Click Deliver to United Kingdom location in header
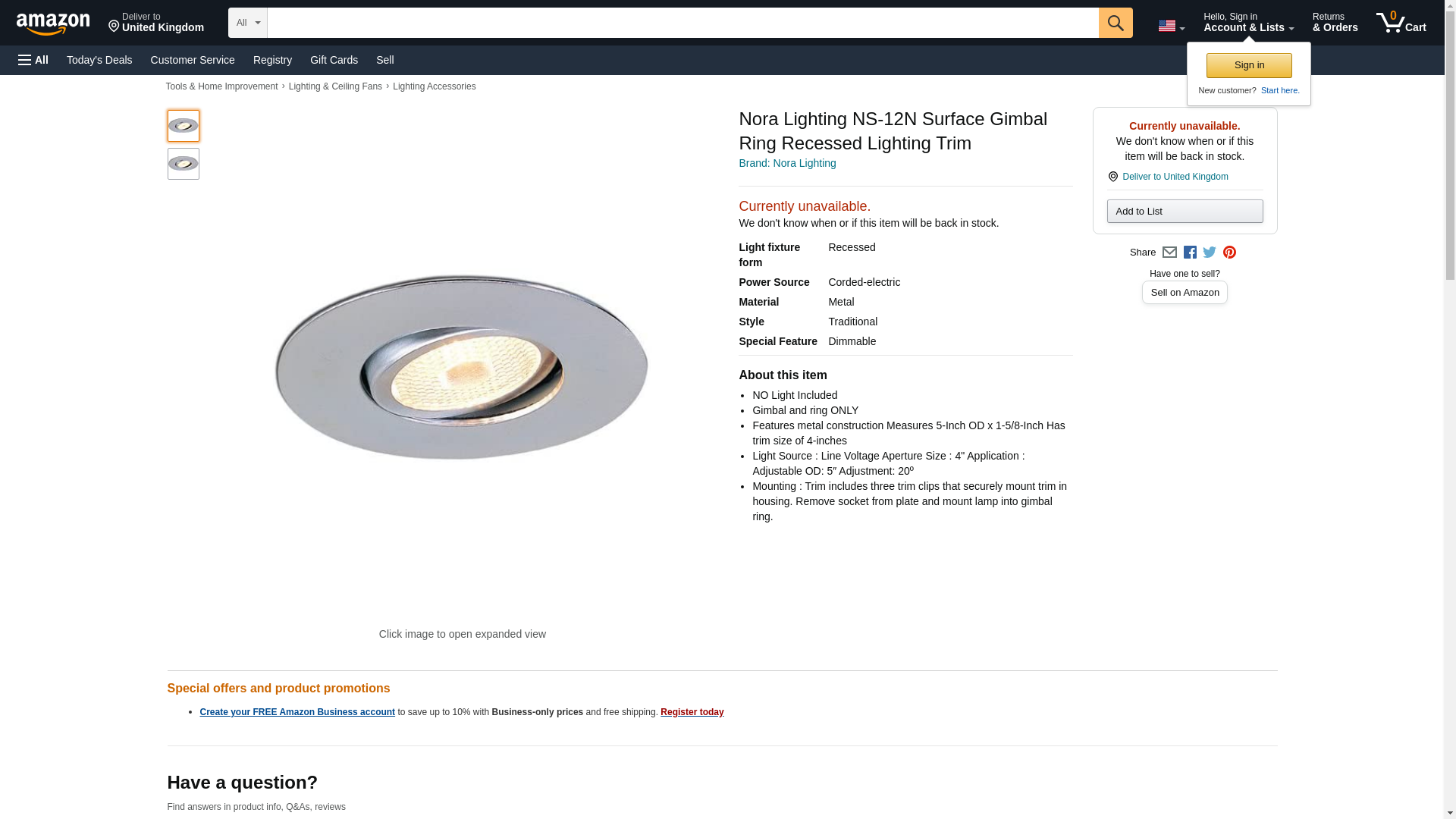Image resolution: width=1456 pixels, height=819 pixels. [156, 23]
